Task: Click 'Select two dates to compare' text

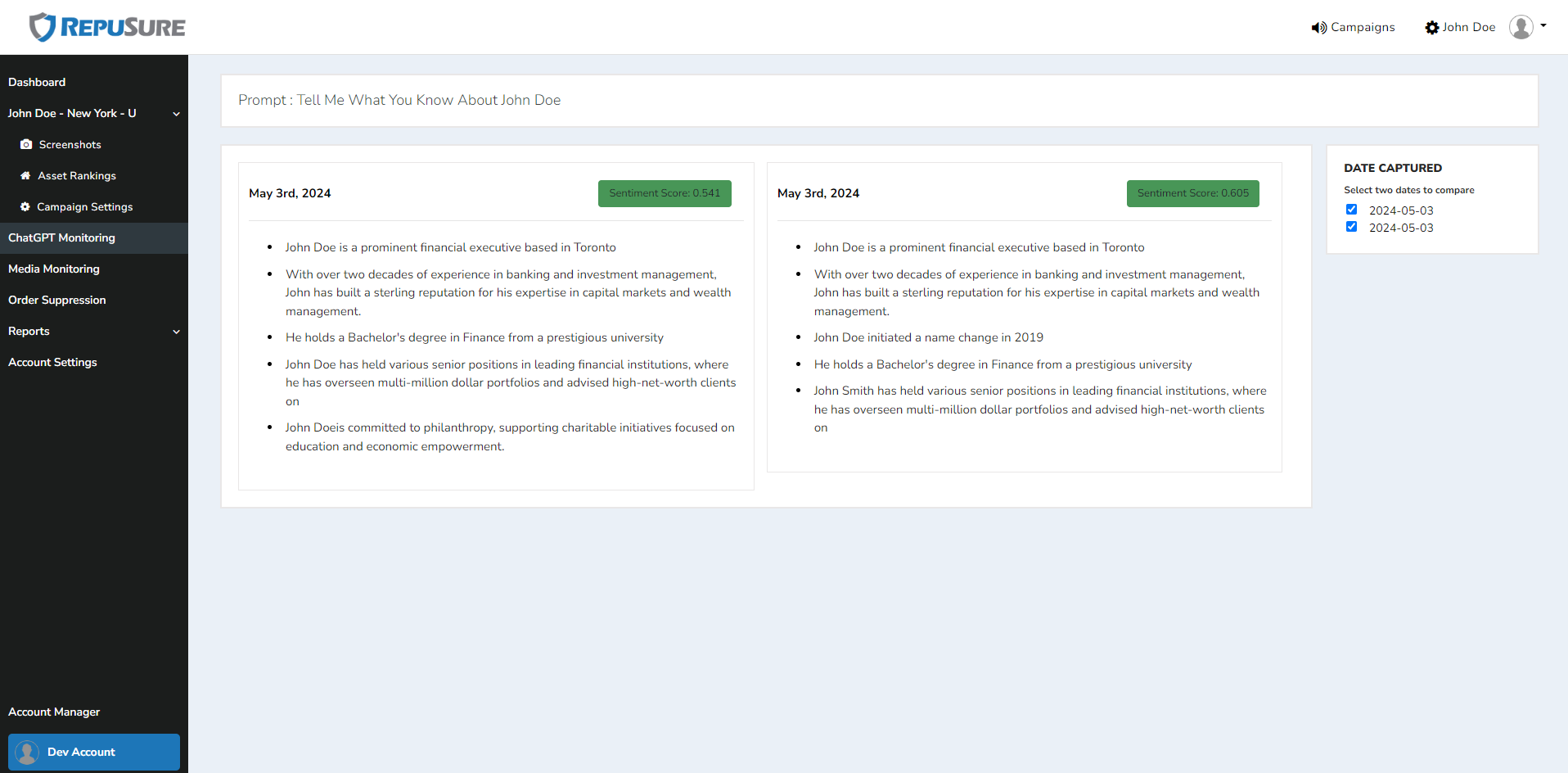Action: point(1409,190)
